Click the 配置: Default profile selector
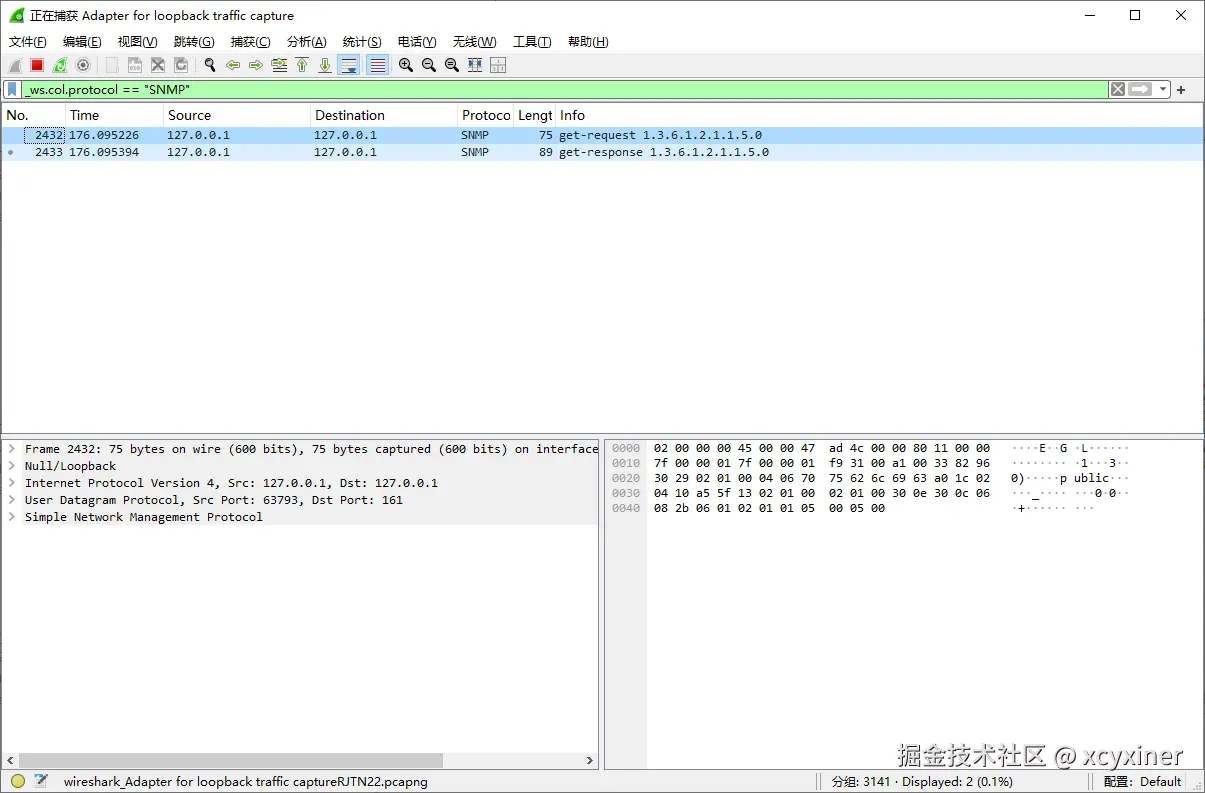This screenshot has width=1205, height=793. [1142, 782]
